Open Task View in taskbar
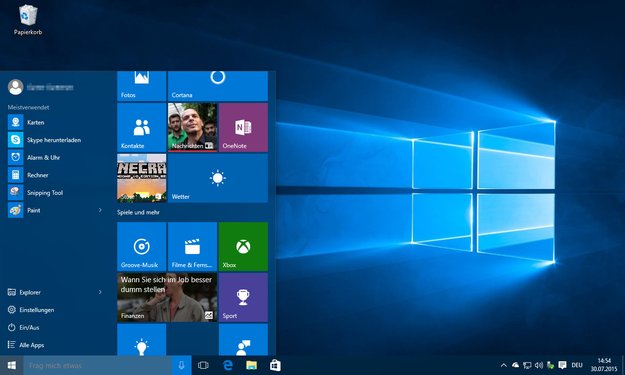625x375 pixels. click(203, 365)
